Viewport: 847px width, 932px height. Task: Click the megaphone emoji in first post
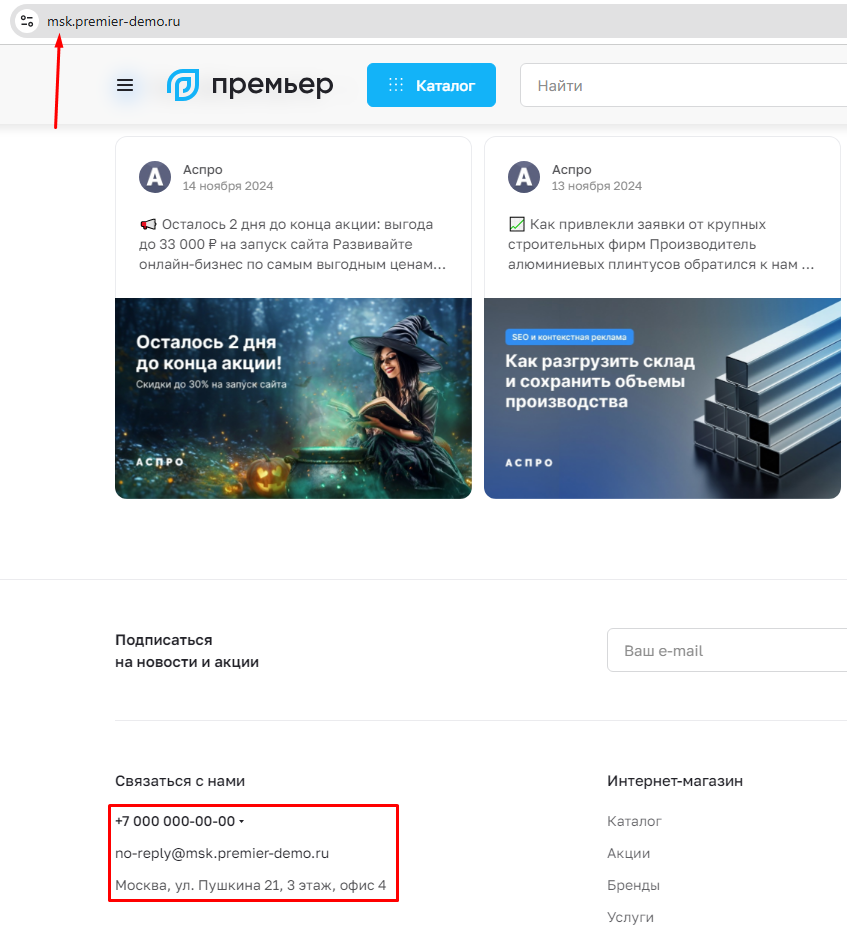pyautogui.click(x=148, y=225)
